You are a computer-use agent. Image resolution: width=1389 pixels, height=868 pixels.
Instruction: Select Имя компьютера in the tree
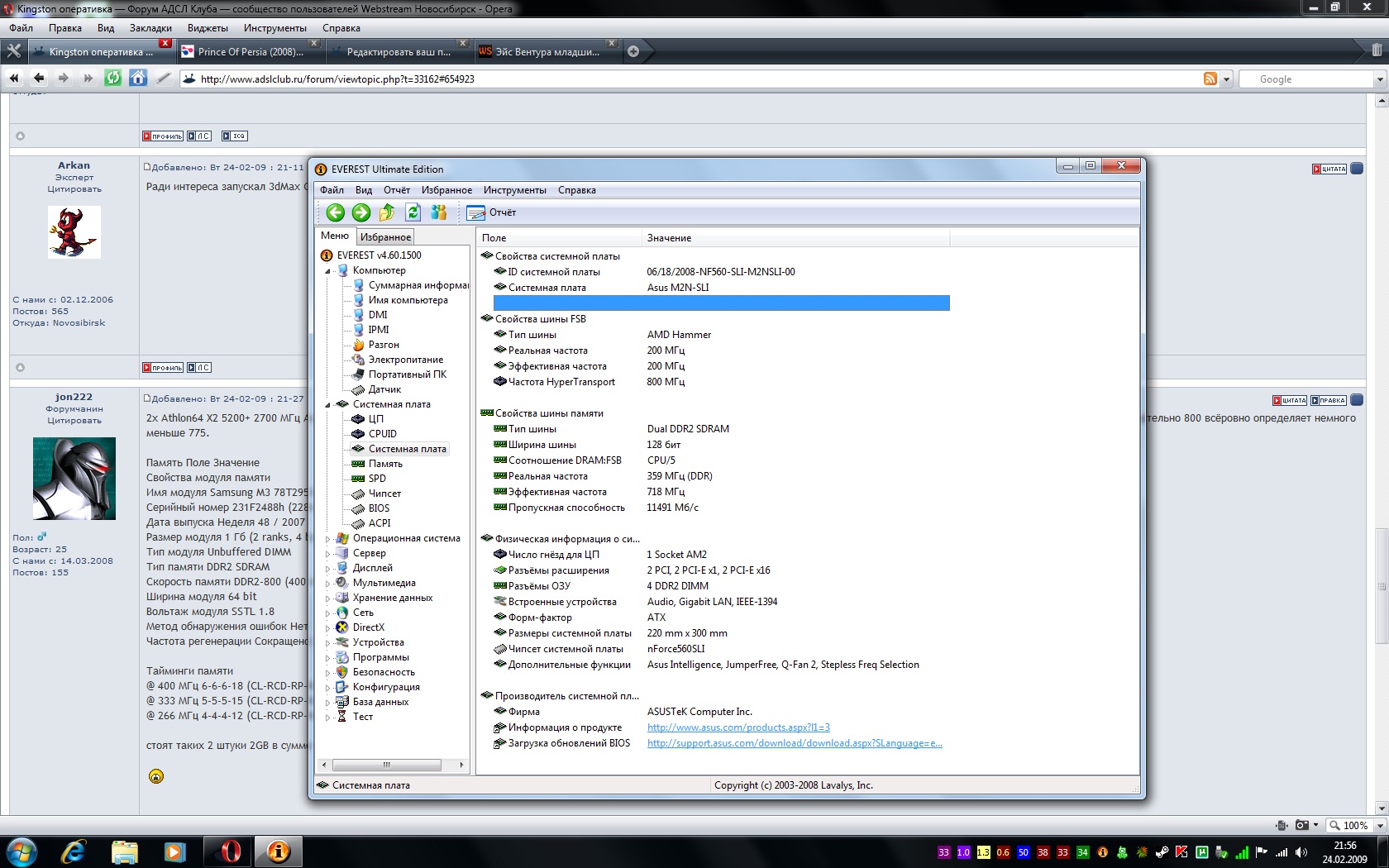point(408,300)
